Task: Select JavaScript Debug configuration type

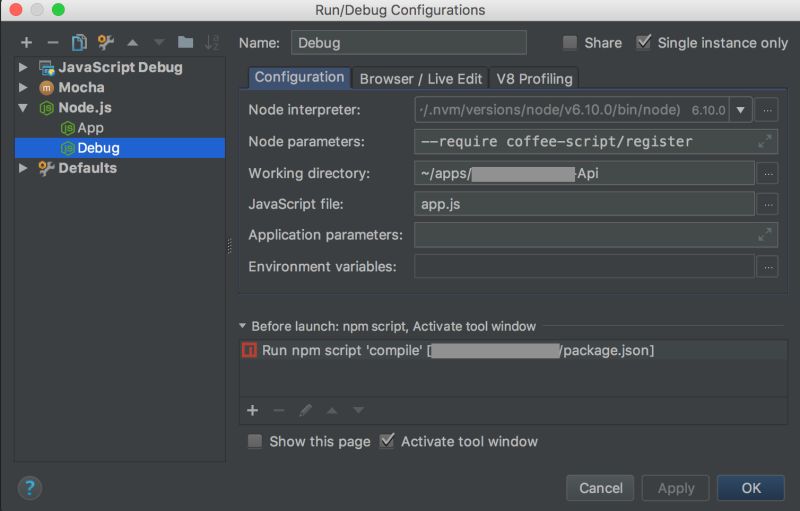Action: pyautogui.click(x=120, y=67)
